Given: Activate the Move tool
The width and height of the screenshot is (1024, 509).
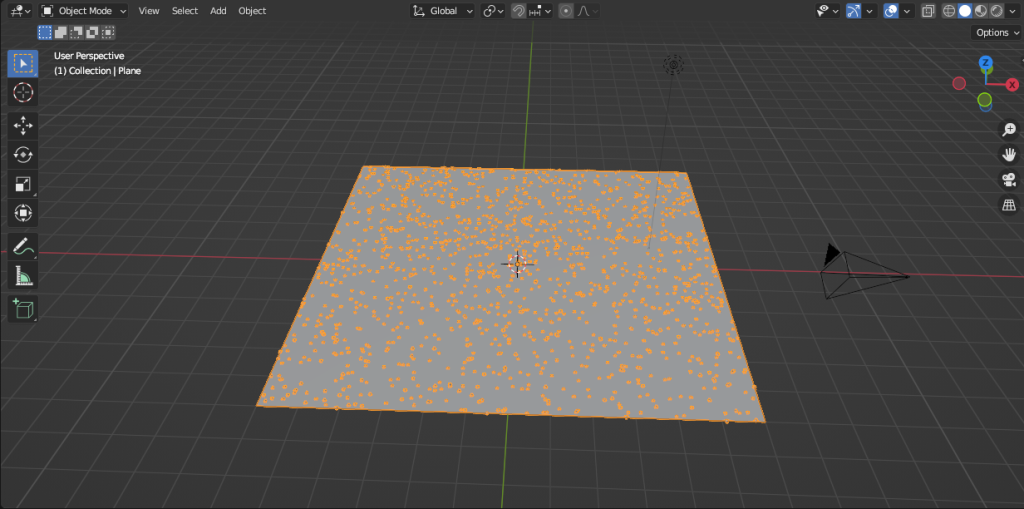Looking at the screenshot, I should [22, 125].
